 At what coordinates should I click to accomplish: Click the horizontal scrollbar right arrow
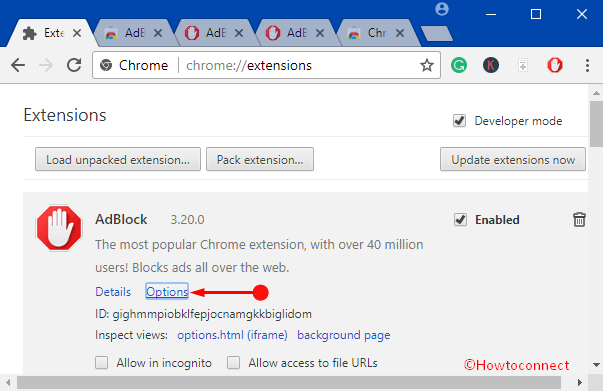[x=580, y=383]
